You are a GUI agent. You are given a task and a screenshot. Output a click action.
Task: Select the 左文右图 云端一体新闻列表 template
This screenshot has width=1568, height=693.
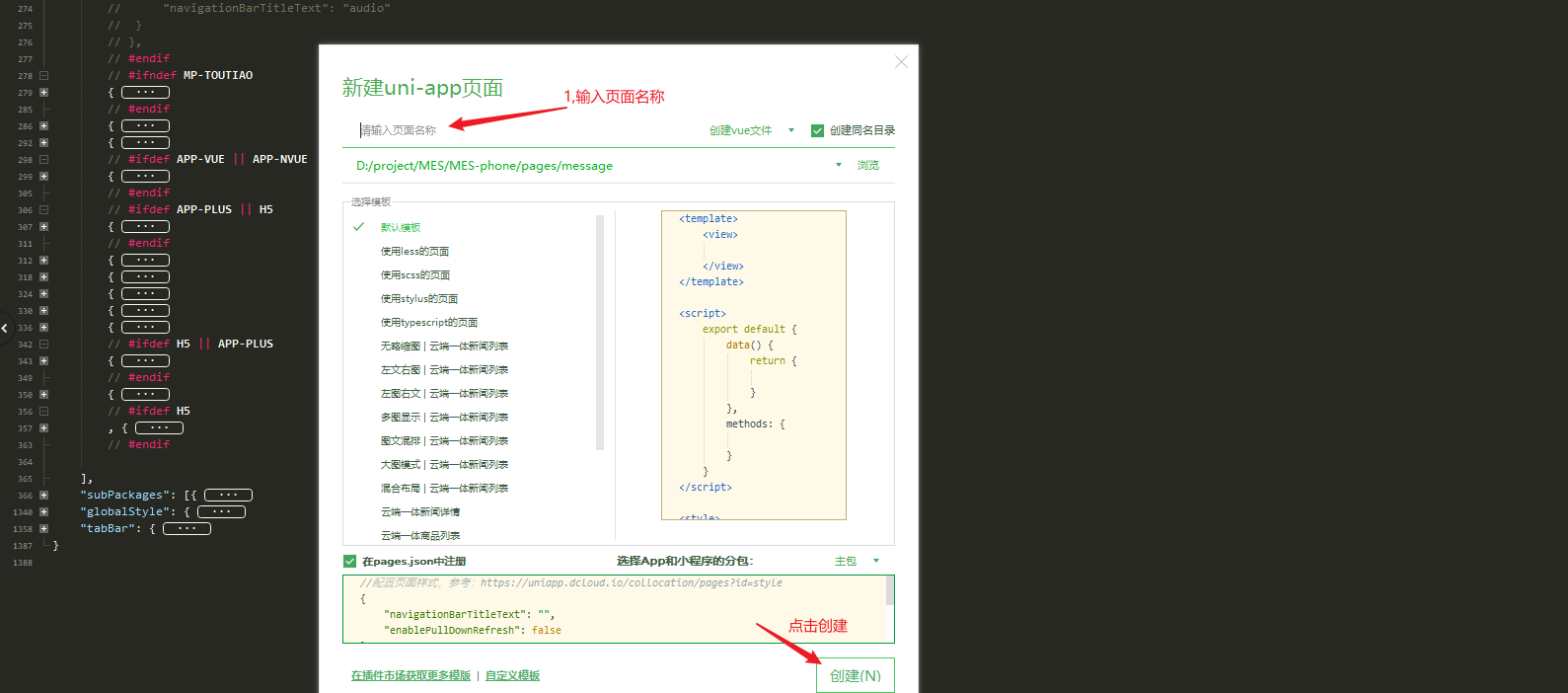pyautogui.click(x=445, y=369)
